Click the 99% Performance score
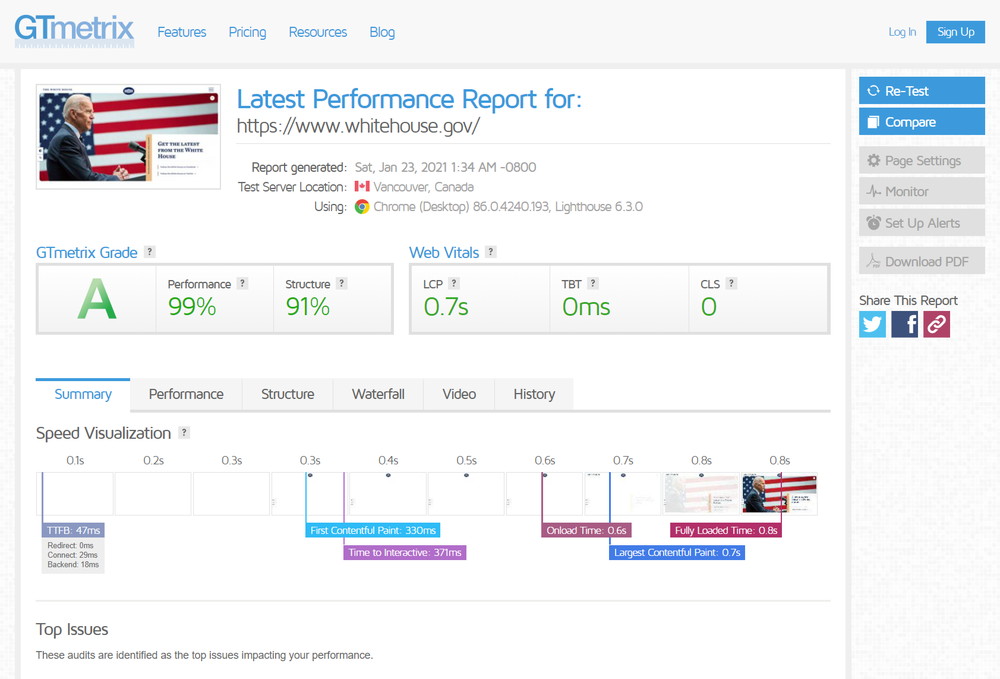Viewport: 1000px width, 679px height. click(x=192, y=307)
